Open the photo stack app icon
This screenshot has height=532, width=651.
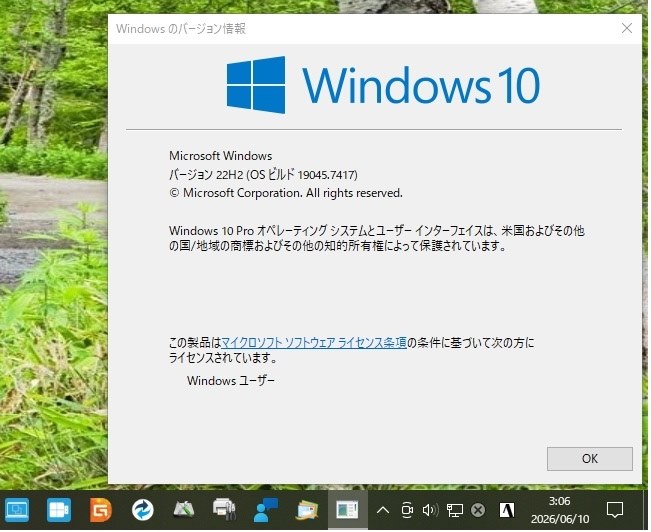(307, 511)
